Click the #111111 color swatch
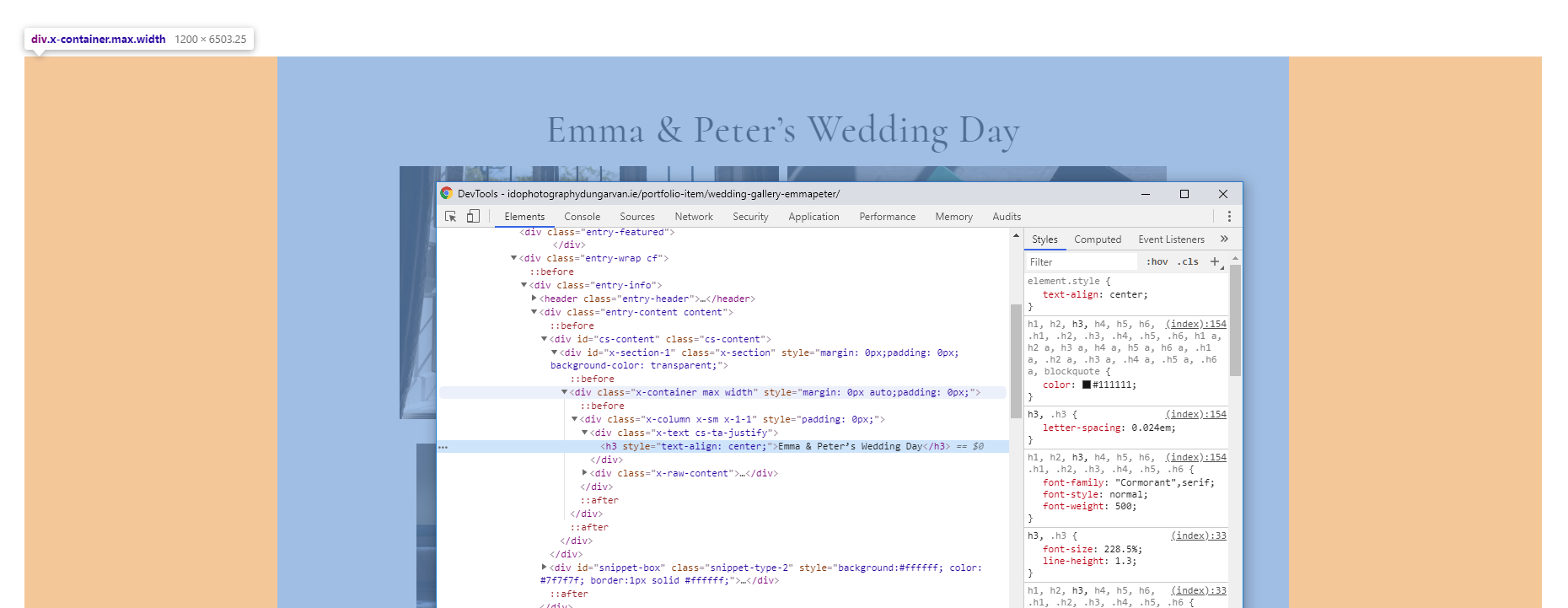The image size is (1568, 608). [1087, 385]
